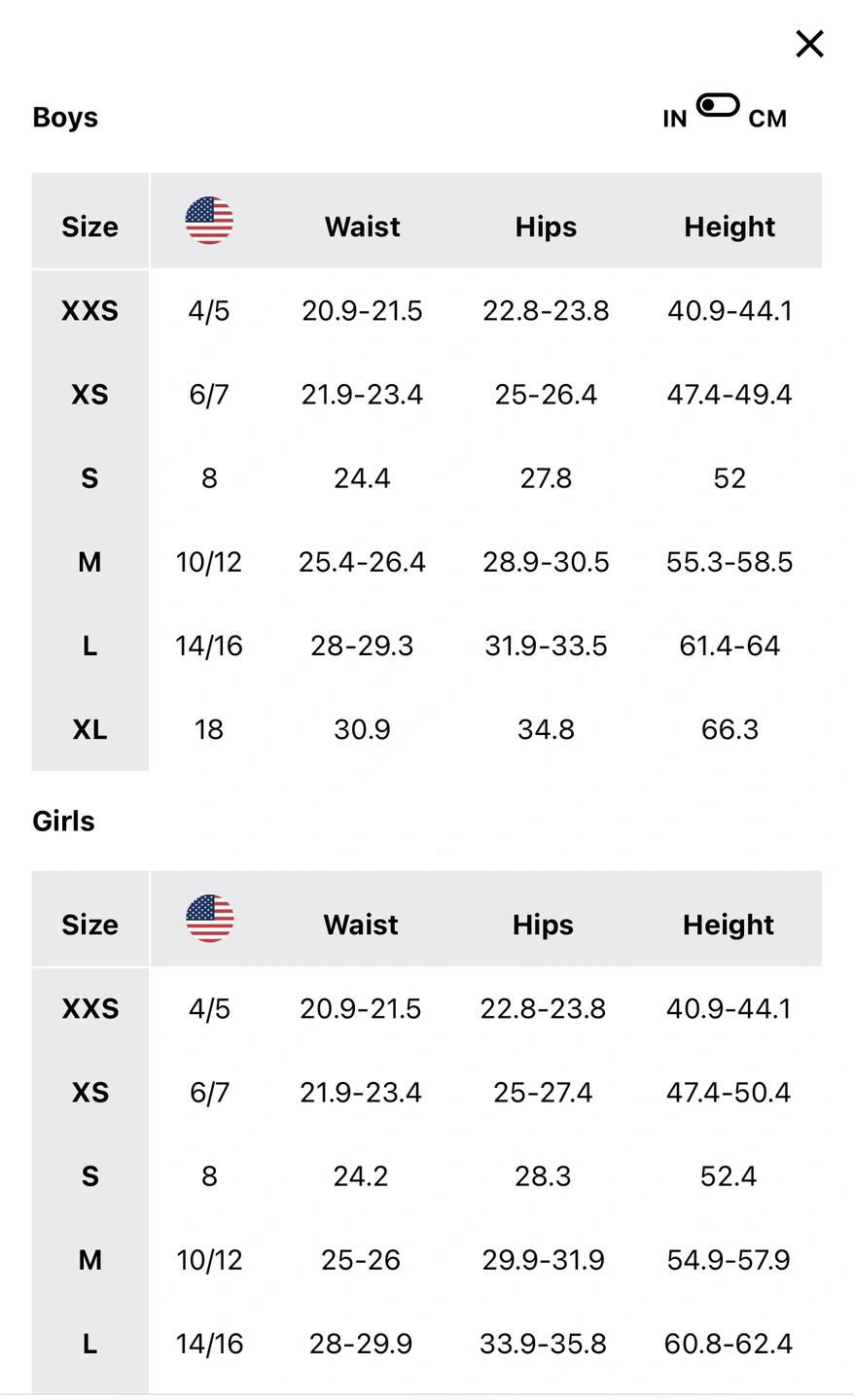The image size is (854, 1400).
Task: Select the Waist column header in Boys table
Action: (362, 227)
